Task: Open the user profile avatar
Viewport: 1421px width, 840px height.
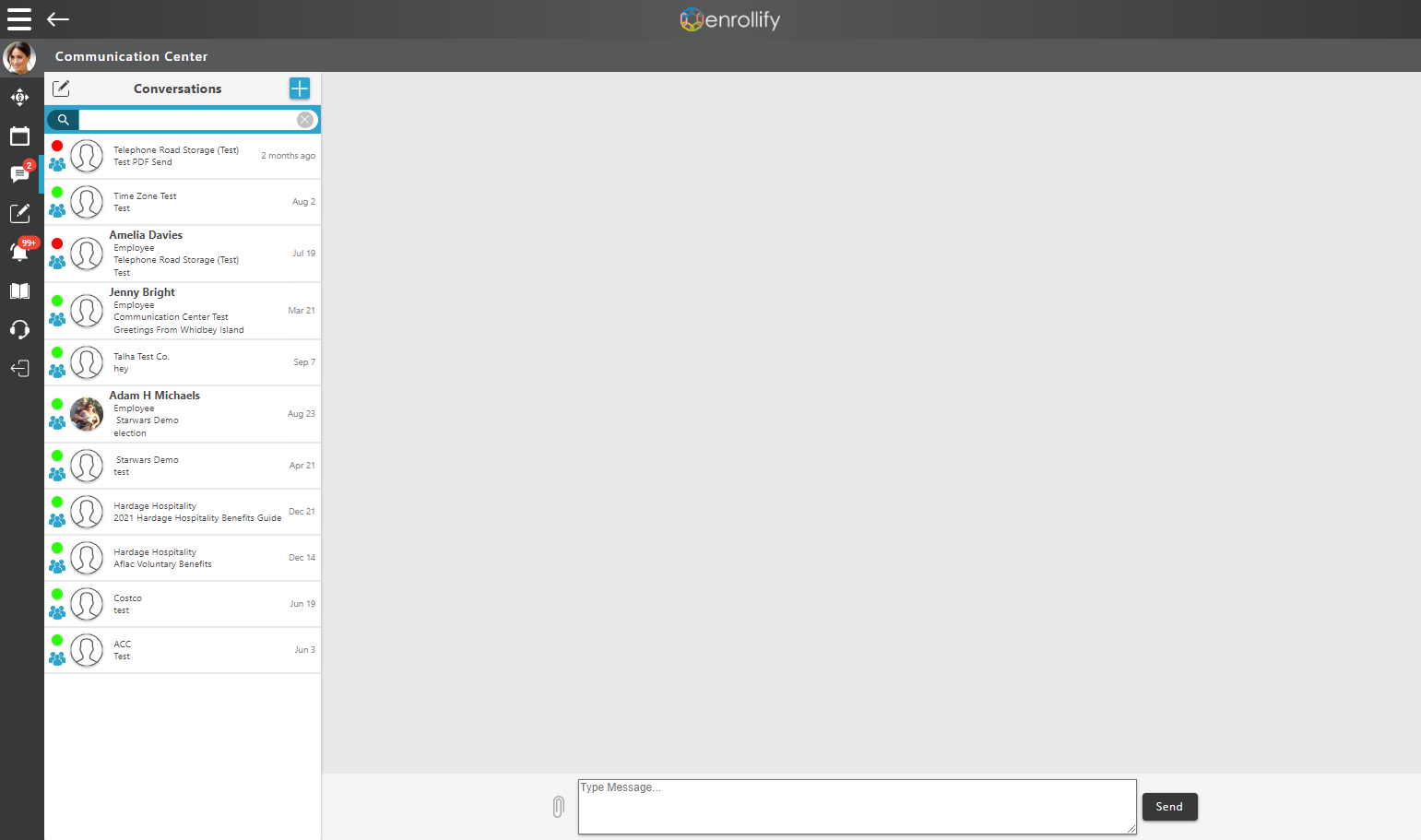Action: pyautogui.click(x=19, y=58)
